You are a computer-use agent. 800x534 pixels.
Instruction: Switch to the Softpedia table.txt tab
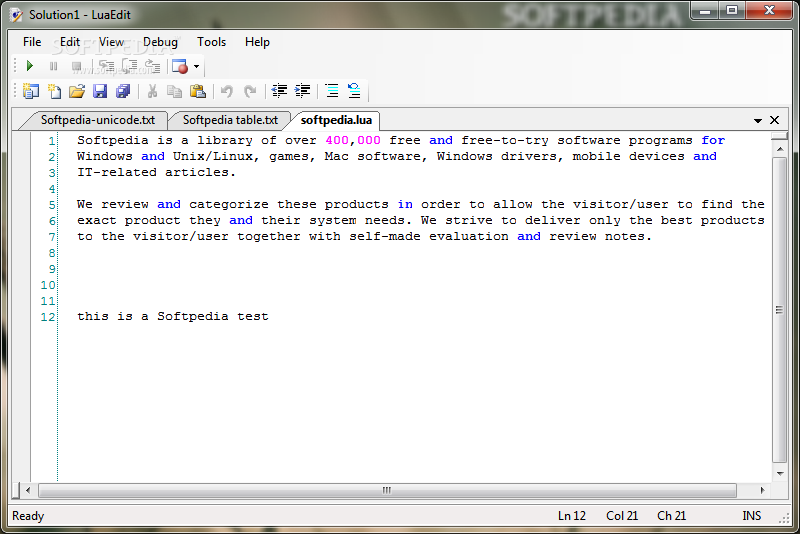pyautogui.click(x=230, y=120)
